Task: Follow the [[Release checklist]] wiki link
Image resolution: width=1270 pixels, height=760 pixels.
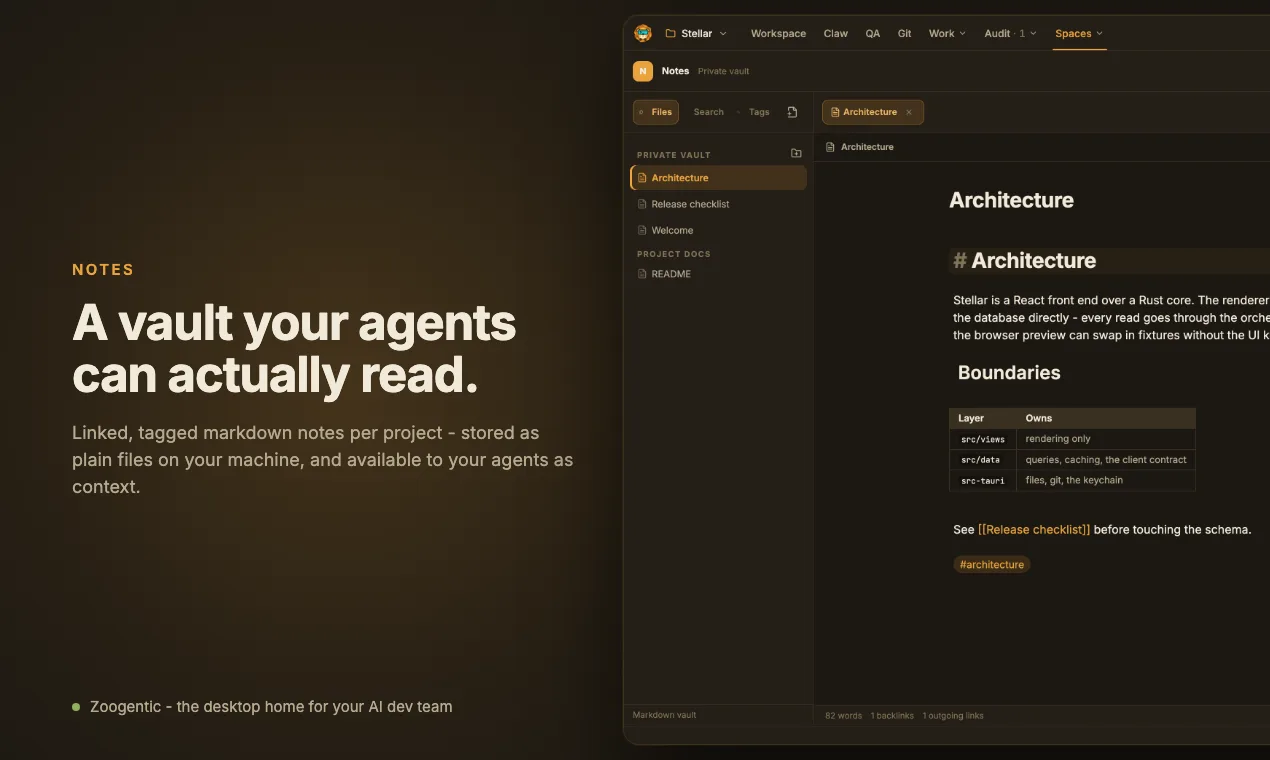Action: (1034, 529)
